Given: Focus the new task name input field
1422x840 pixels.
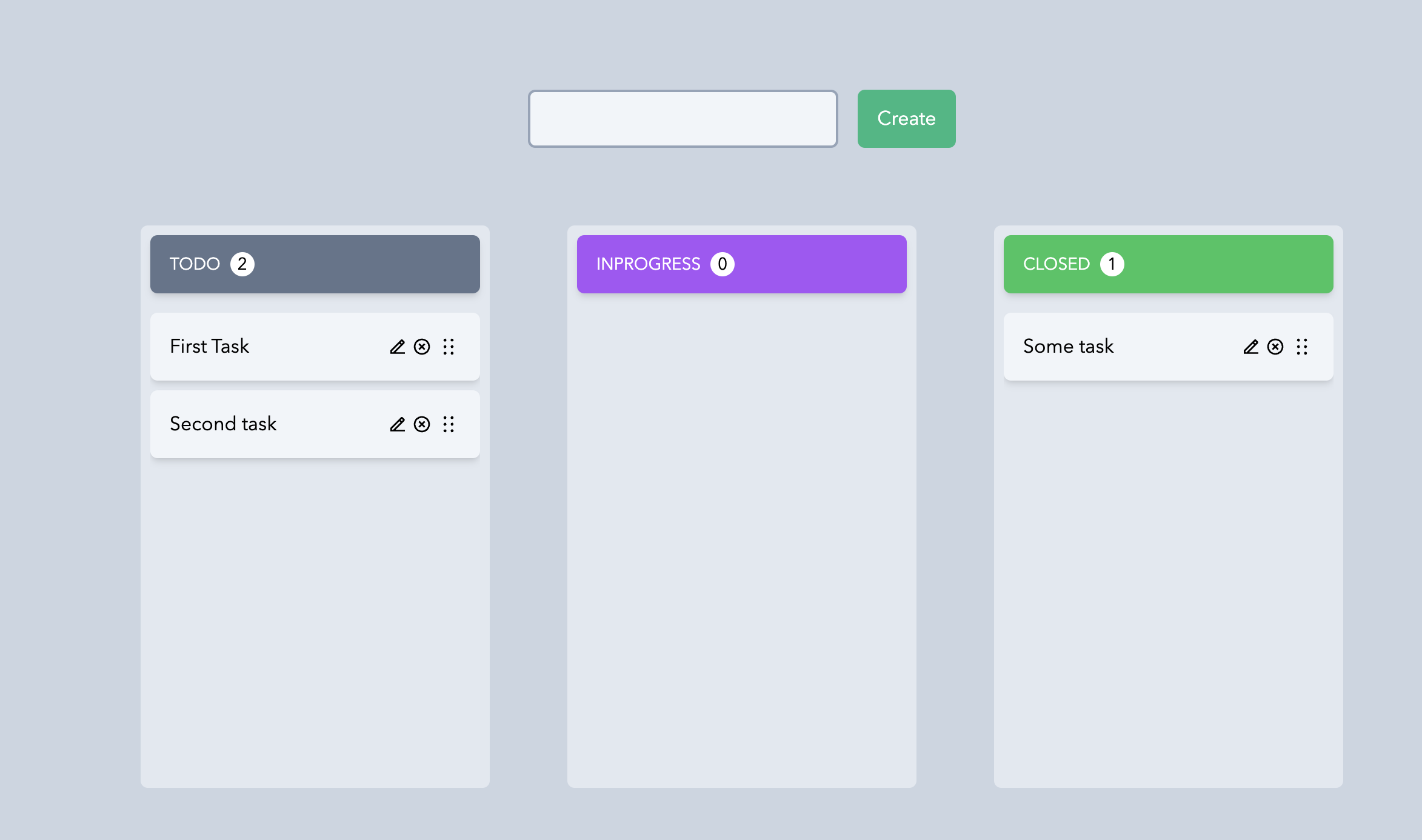Looking at the screenshot, I should coord(683,119).
